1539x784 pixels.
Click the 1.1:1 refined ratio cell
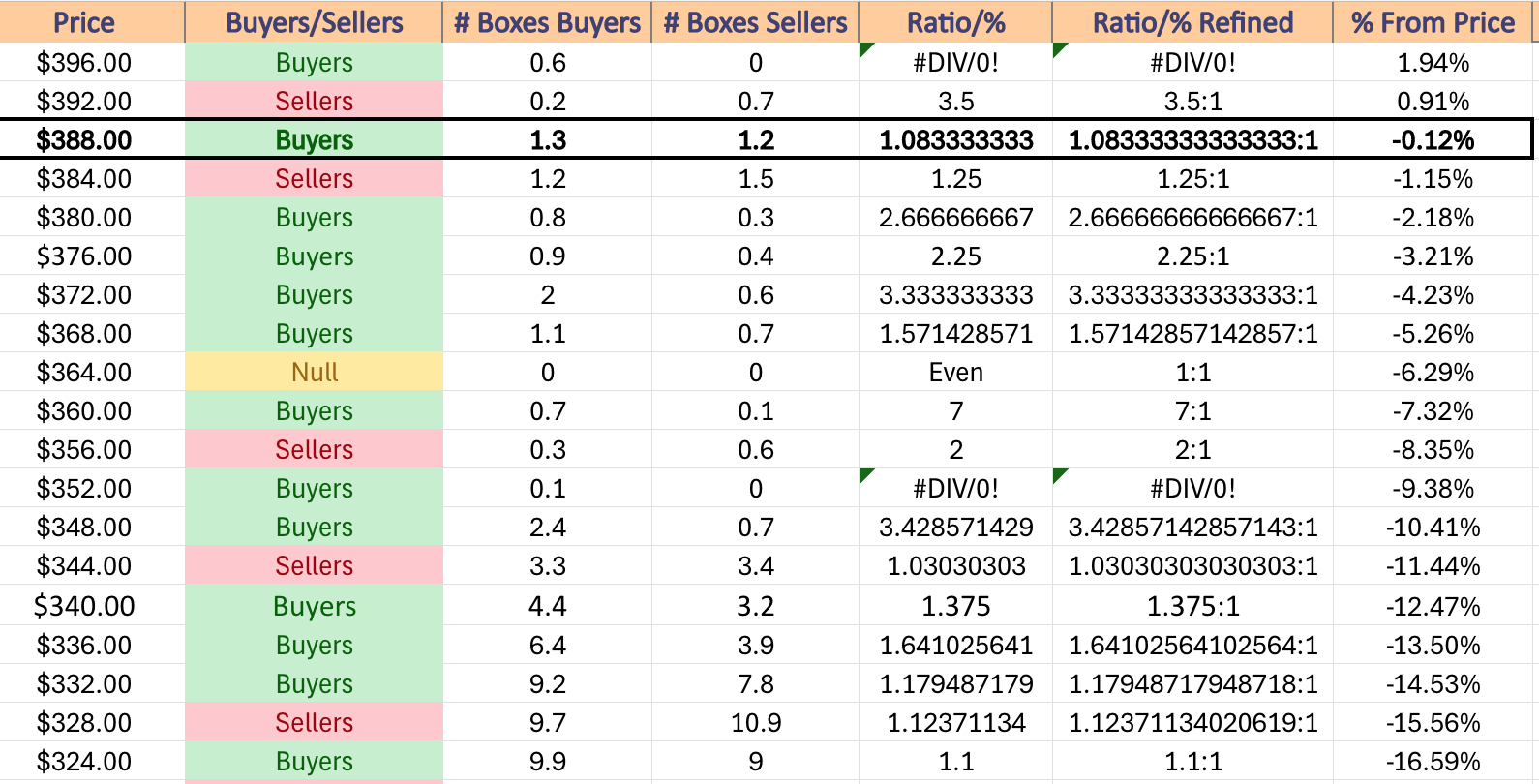(x=1192, y=762)
